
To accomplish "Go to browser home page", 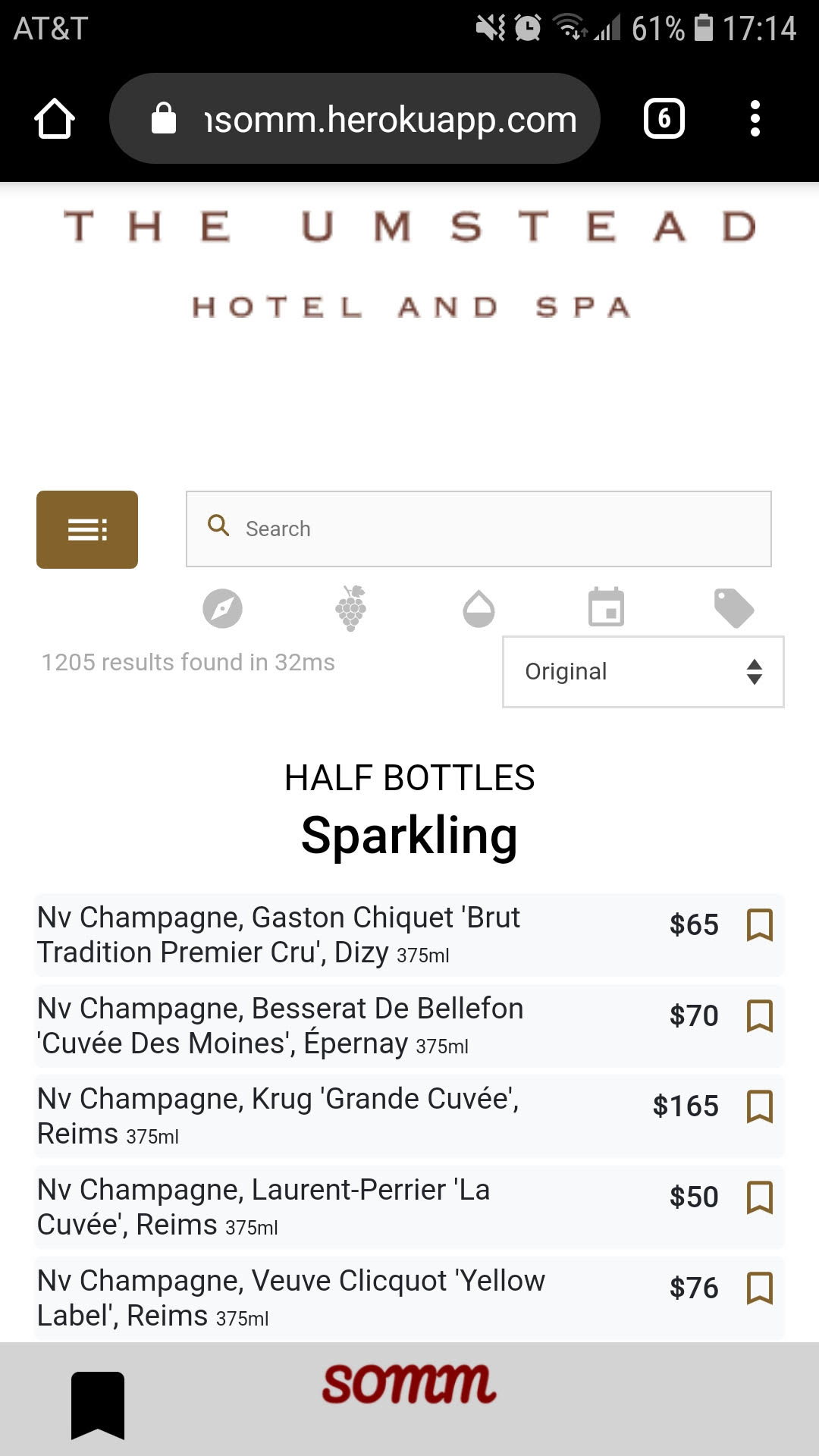I will (x=55, y=119).
